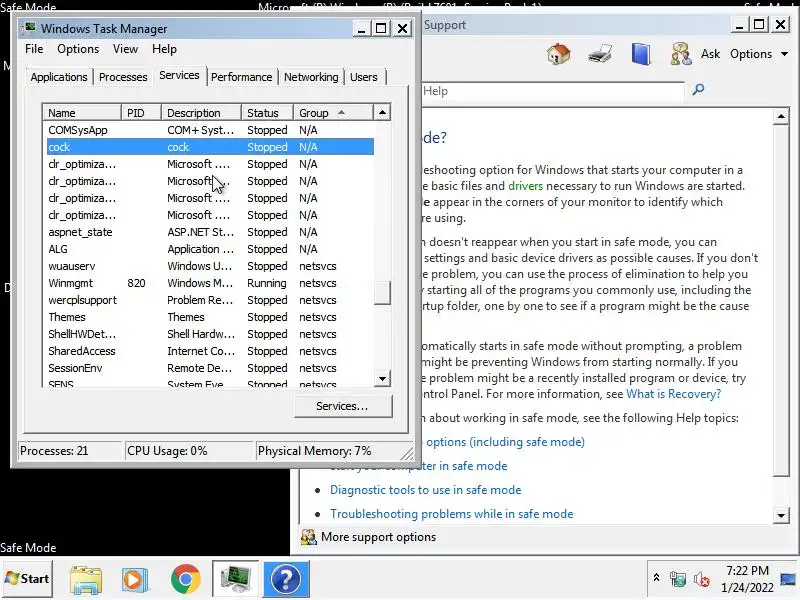
Task: Click Help window scroll up arrow
Action: pyautogui.click(x=781, y=116)
